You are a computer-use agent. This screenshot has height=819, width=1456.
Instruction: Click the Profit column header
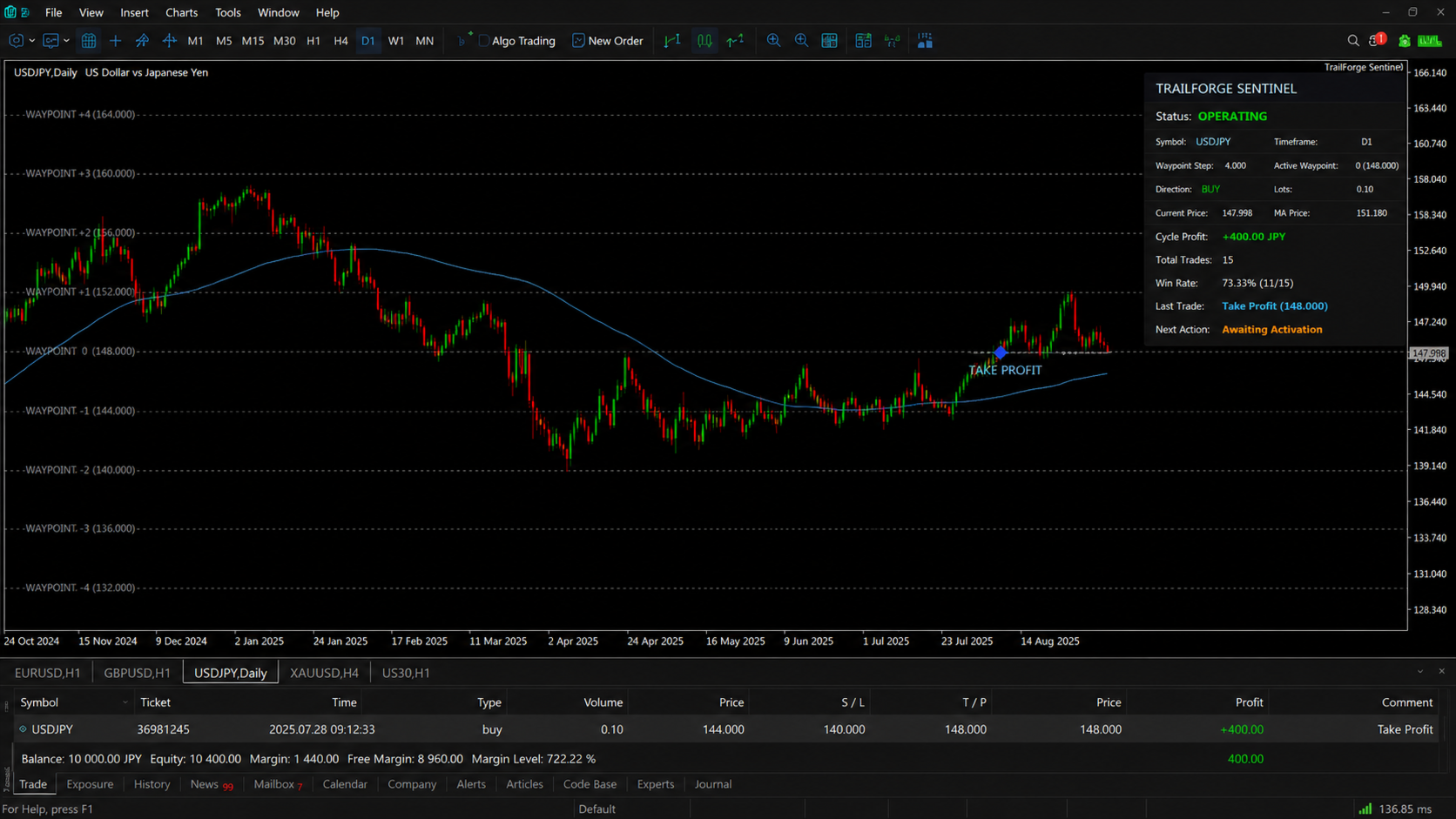pyautogui.click(x=1249, y=702)
